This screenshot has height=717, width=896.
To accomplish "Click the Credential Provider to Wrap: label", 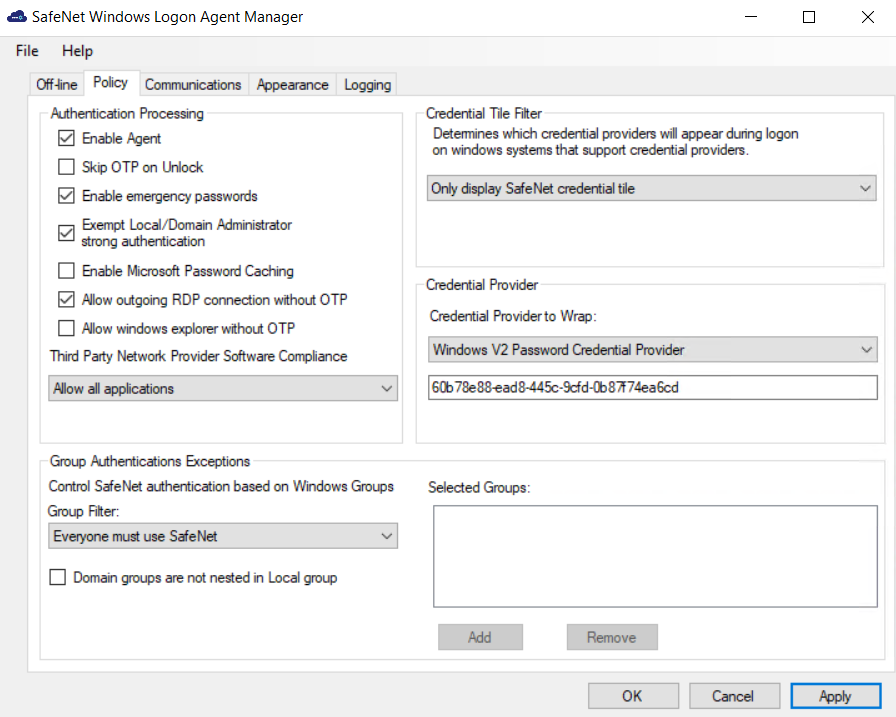I will [513, 316].
